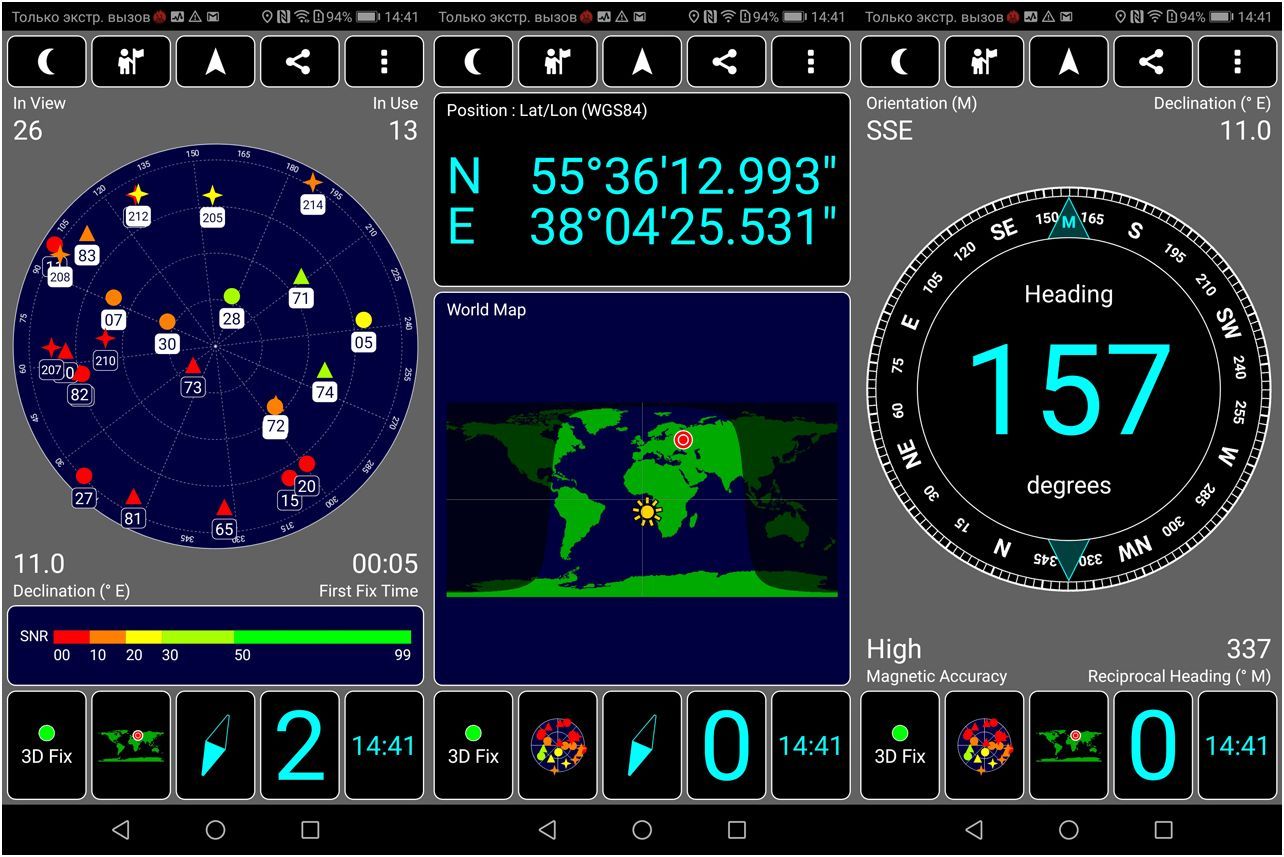Toggle night mode moon icon above position panel
Viewport: 1284px width, 857px height.
473,62
